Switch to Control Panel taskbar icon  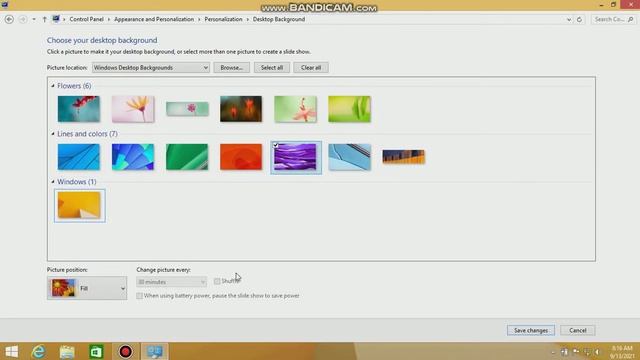tap(155, 351)
